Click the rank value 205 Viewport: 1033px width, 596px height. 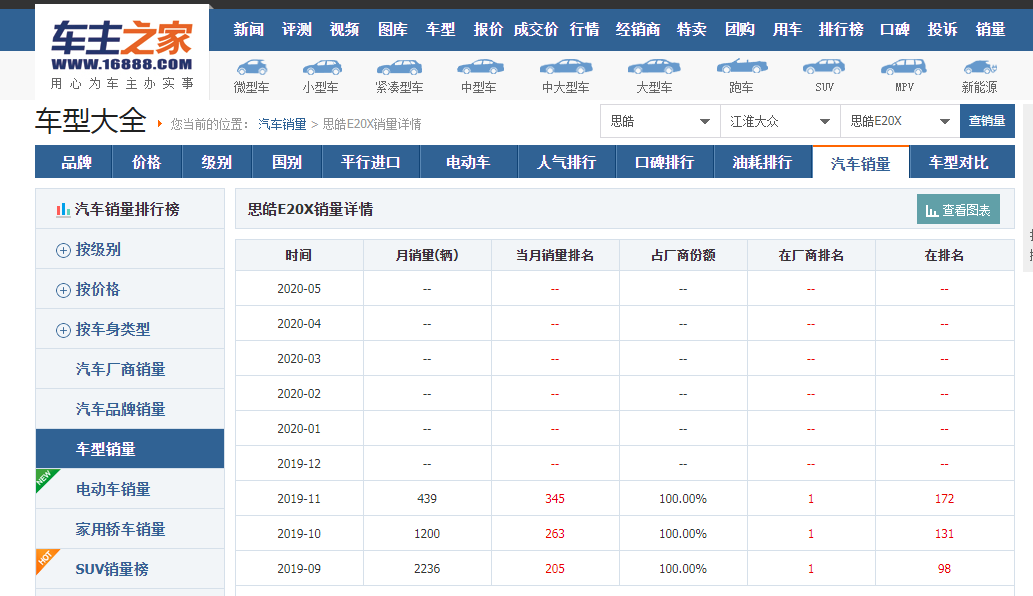555,568
